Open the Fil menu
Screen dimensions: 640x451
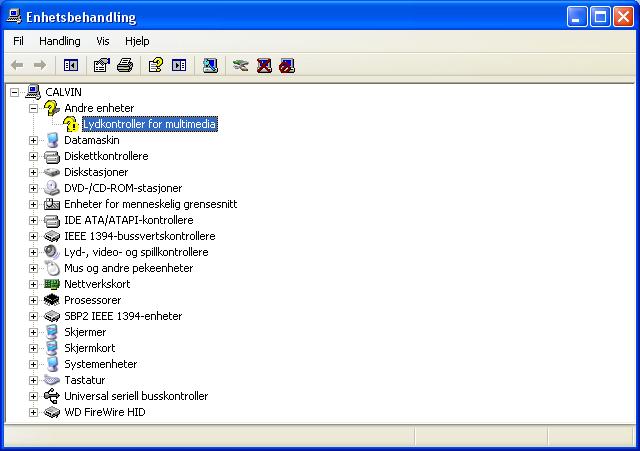(x=18, y=41)
